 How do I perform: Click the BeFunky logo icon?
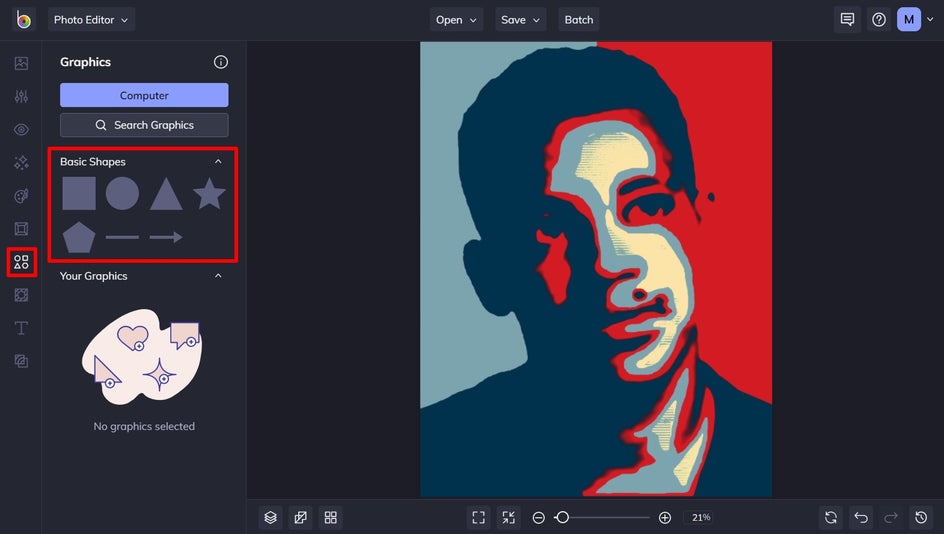click(x=23, y=20)
